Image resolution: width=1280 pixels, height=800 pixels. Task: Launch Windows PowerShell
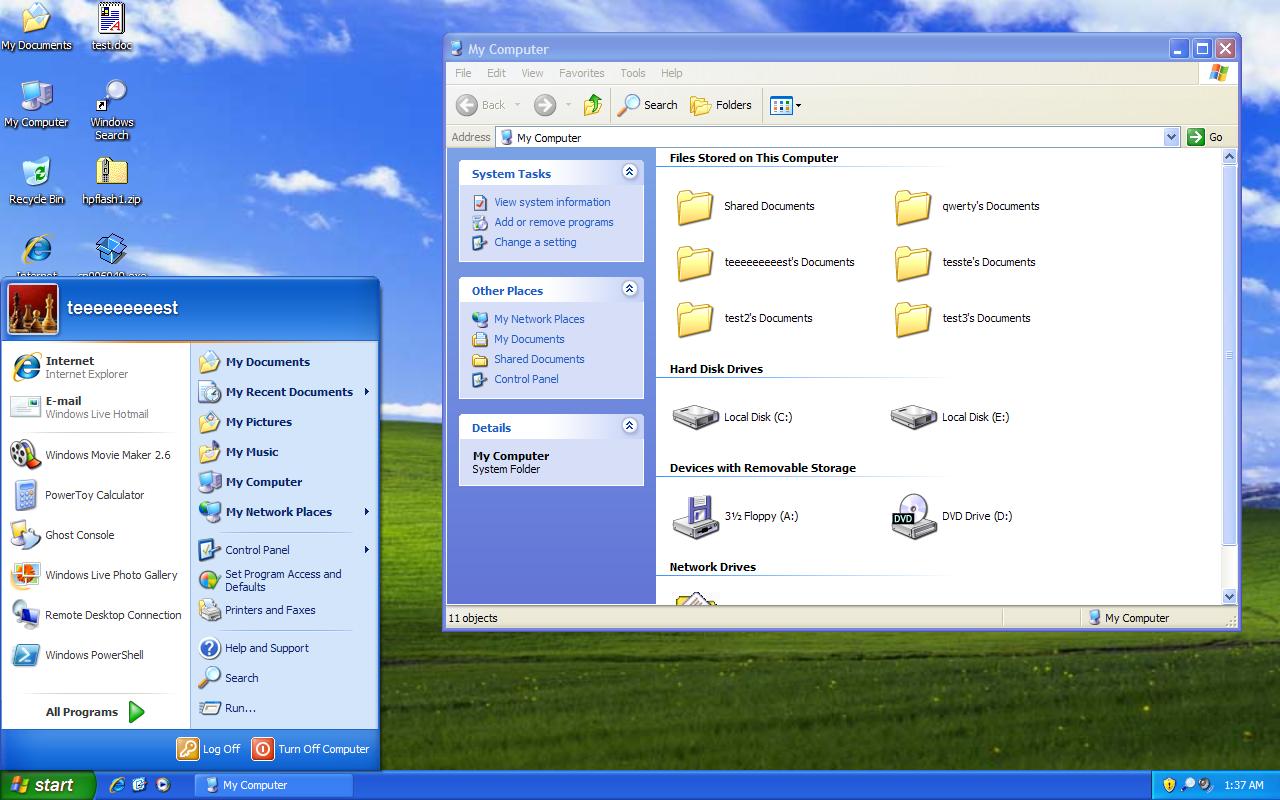[x=96, y=655]
